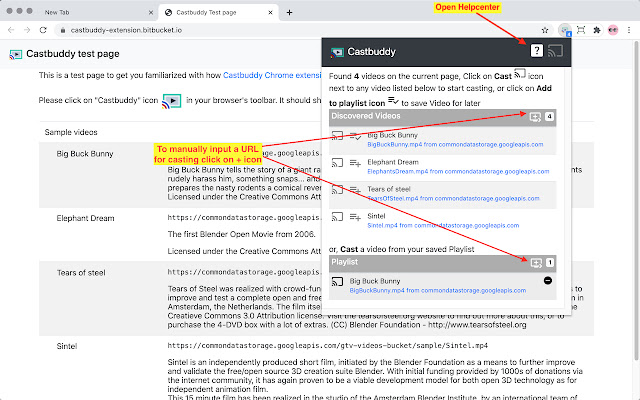Viewport: 640px width, 400px height.
Task: Close the Castbuddy Test page tab
Action: (270, 13)
